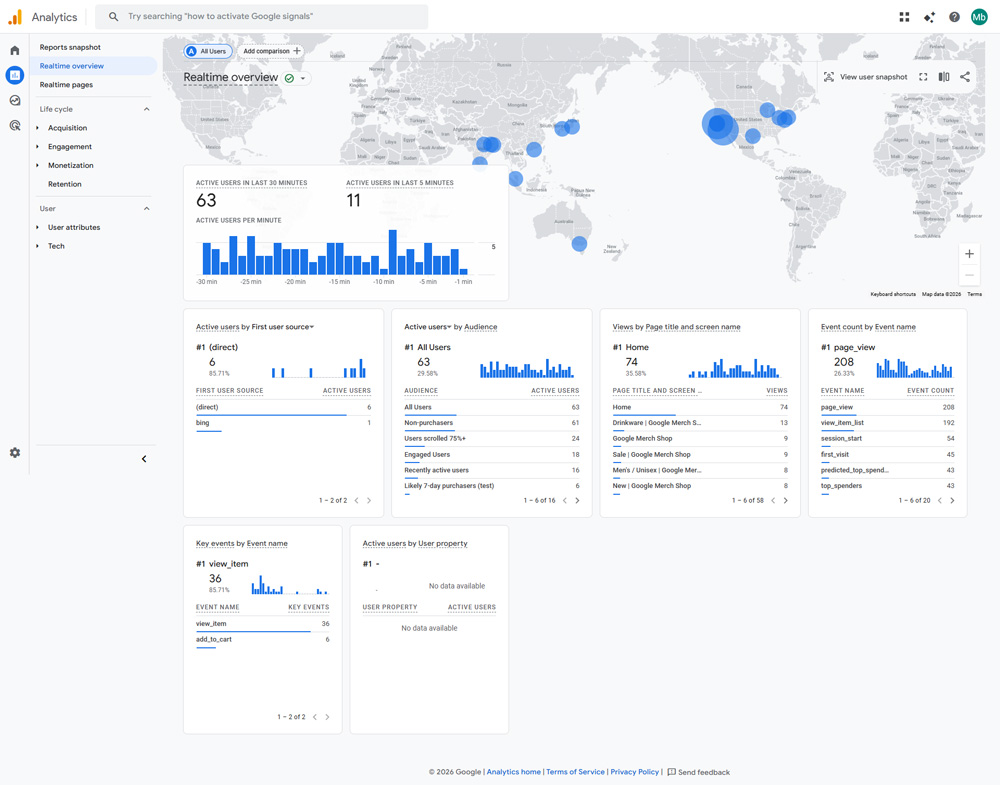1000x785 pixels.
Task: Collapse the reports navigation panel arrow
Action: coord(144,459)
